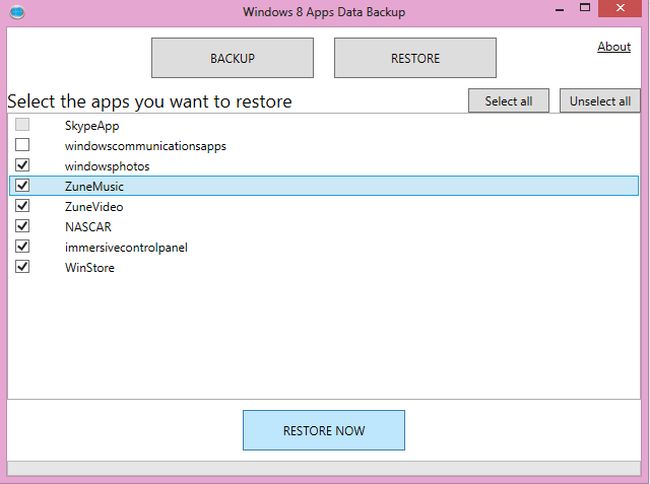Screen dimensions: 650x484
Task: Maximize the application window
Action: pyautogui.click(x=585, y=8)
